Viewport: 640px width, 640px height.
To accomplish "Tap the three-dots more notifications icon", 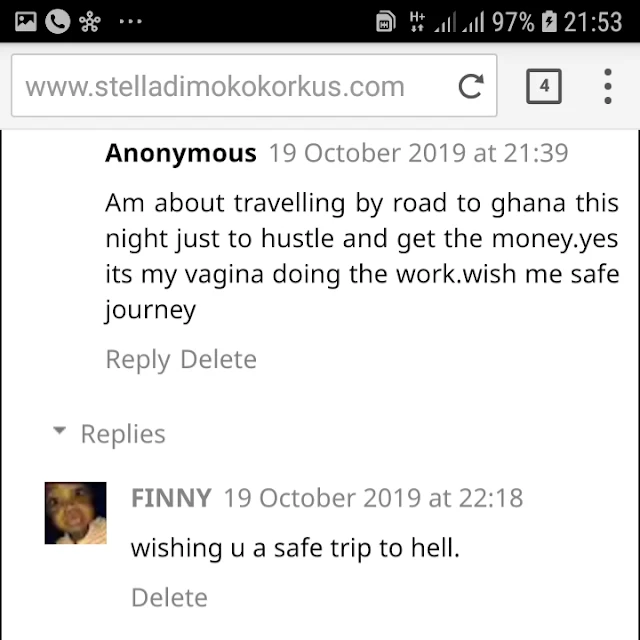I will click(131, 21).
